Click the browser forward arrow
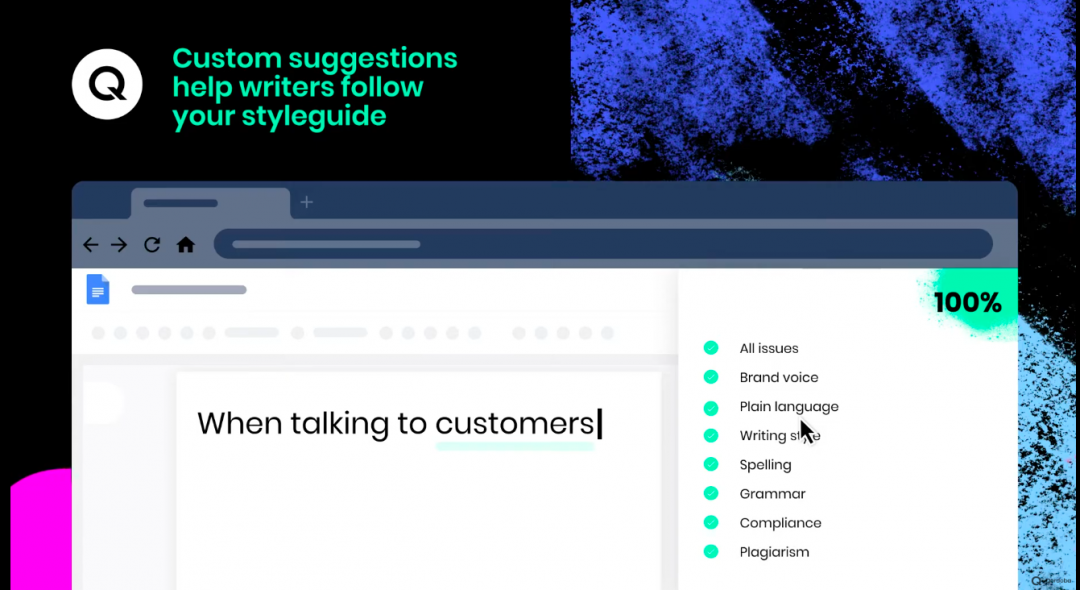1080x590 pixels. click(119, 244)
